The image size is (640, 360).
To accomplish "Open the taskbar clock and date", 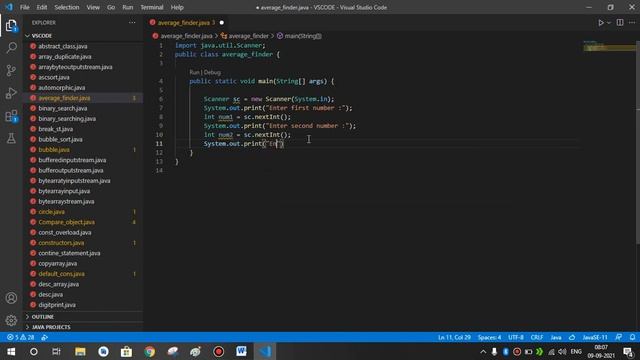I will click(601, 351).
